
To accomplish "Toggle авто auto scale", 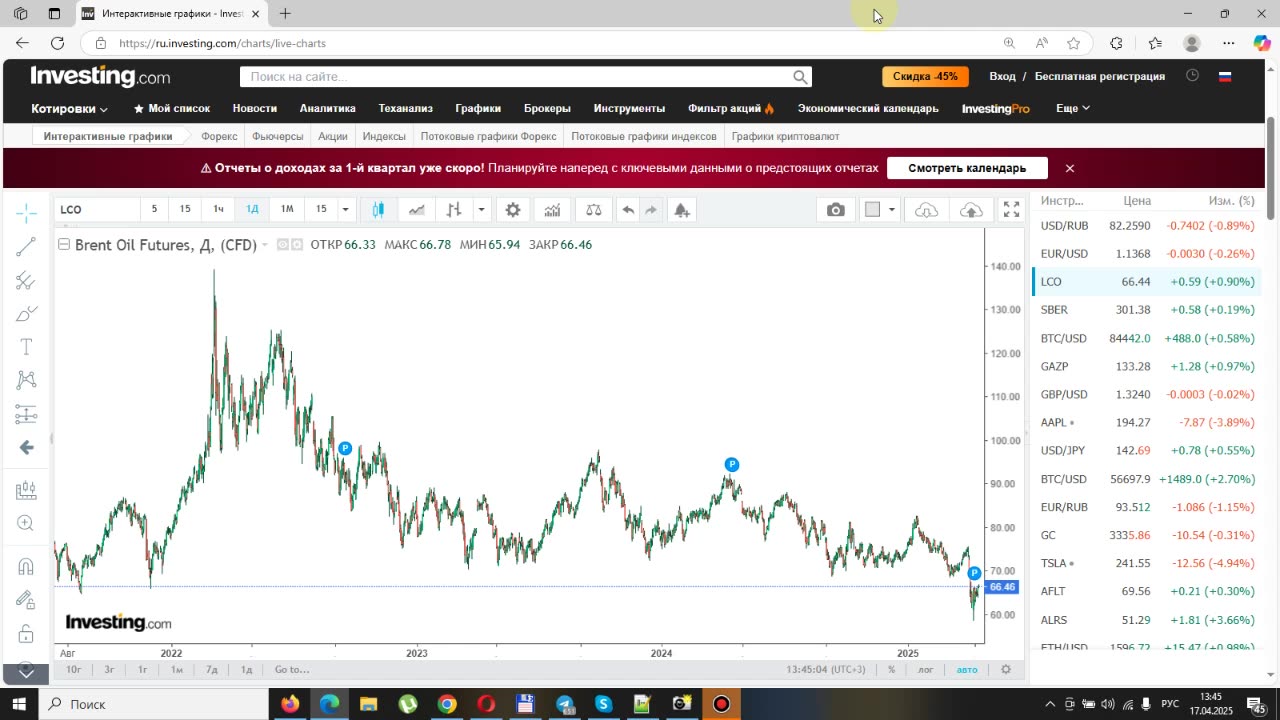I will pyautogui.click(x=967, y=669).
